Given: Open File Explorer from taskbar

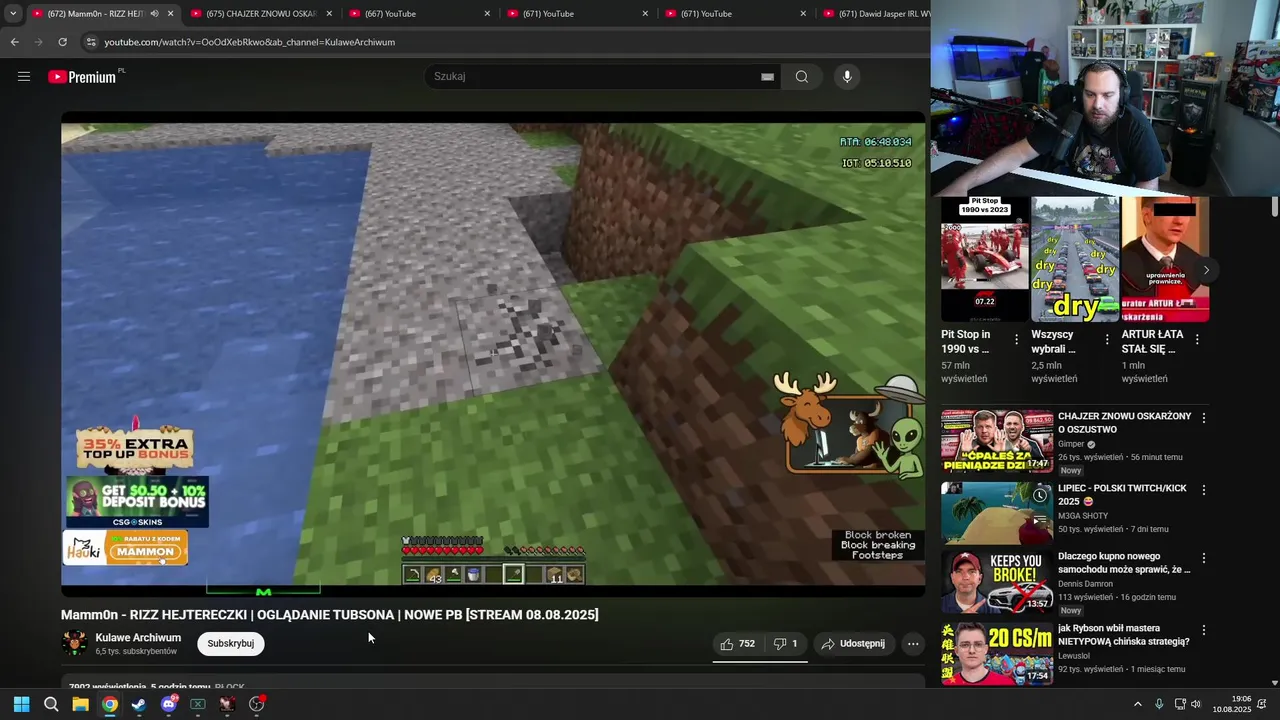Looking at the screenshot, I should click(80, 704).
